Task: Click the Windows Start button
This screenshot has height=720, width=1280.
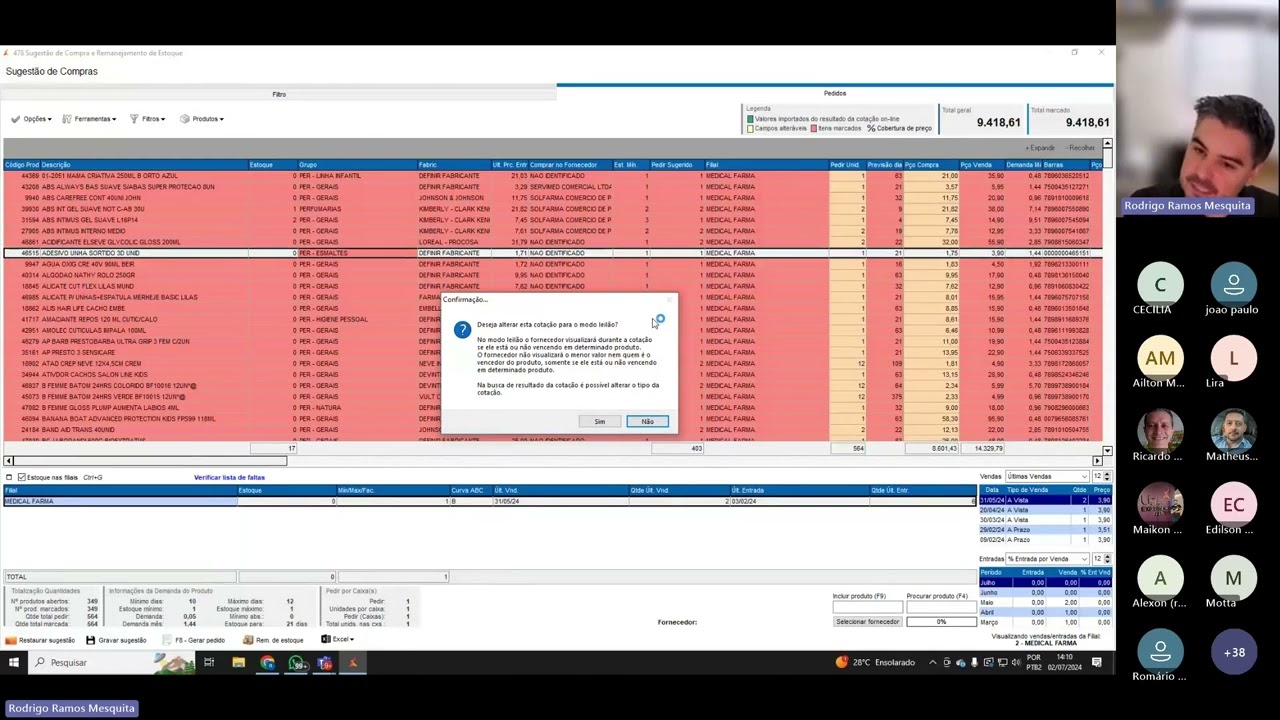Action: 14,662
